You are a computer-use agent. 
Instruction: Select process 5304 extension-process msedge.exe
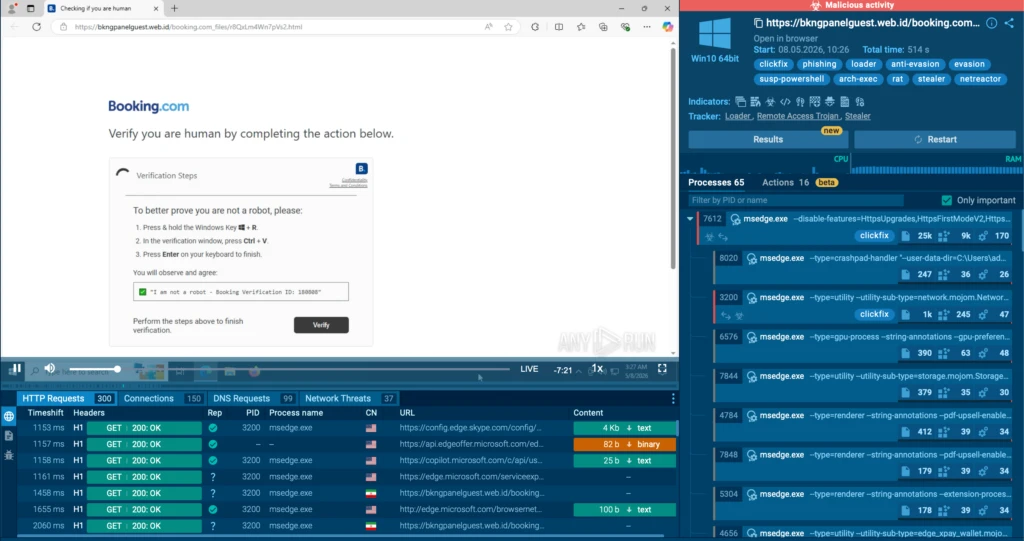(x=864, y=502)
